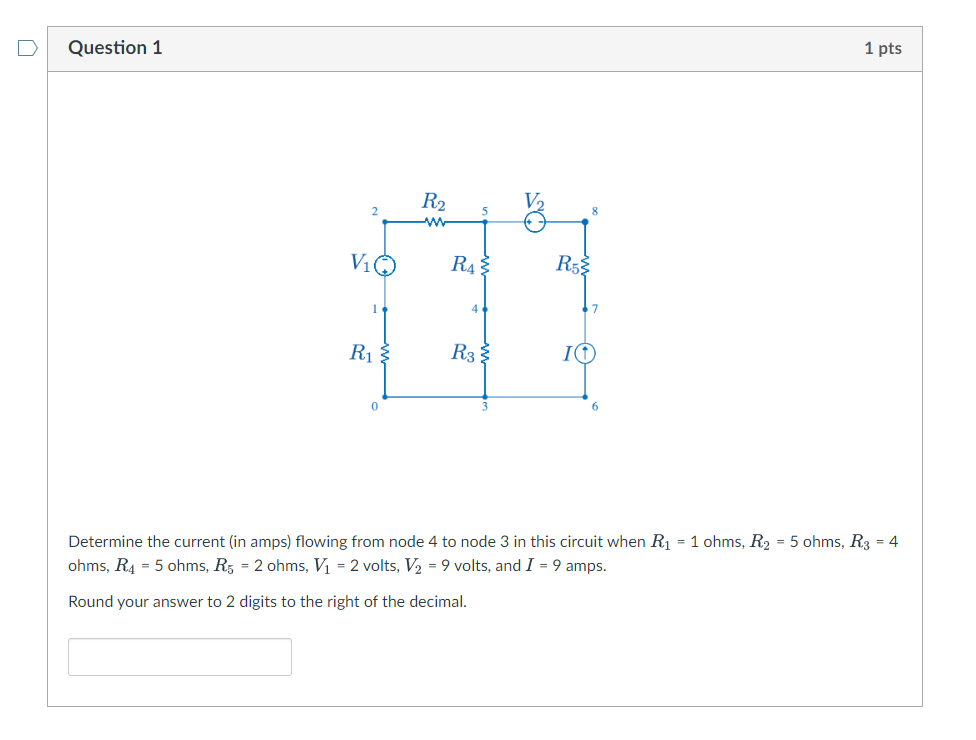
Task: Click the R2 resistor zigzag symbol
Action: point(435,221)
